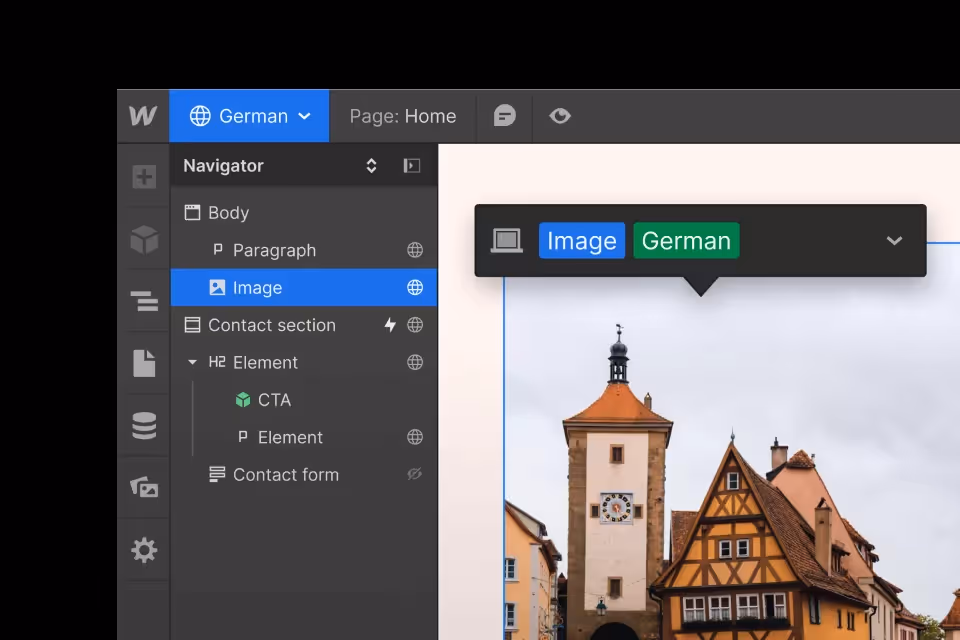
Task: Open the CMS Collections panel
Action: [x=144, y=425]
